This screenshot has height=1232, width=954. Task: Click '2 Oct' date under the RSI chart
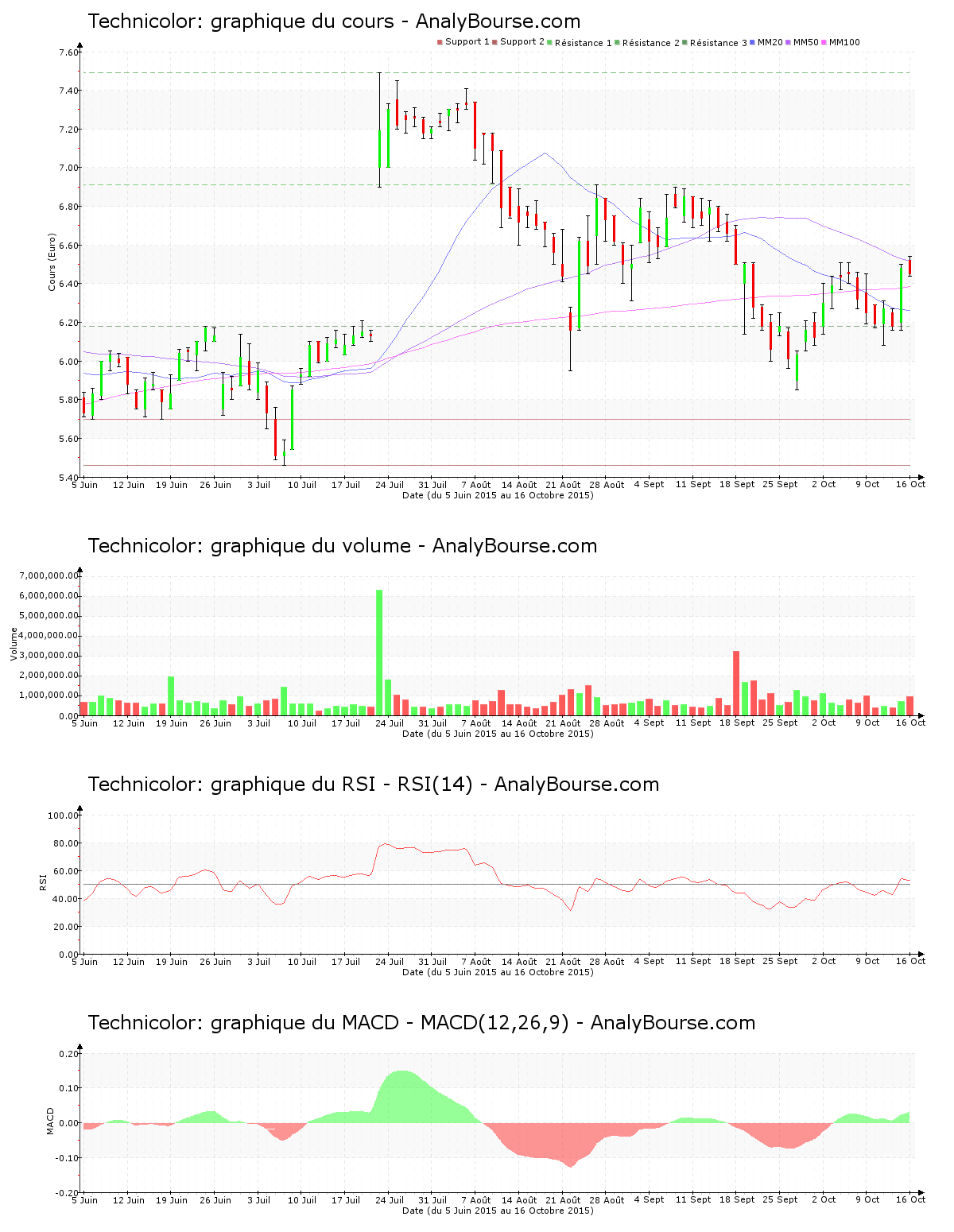click(824, 962)
